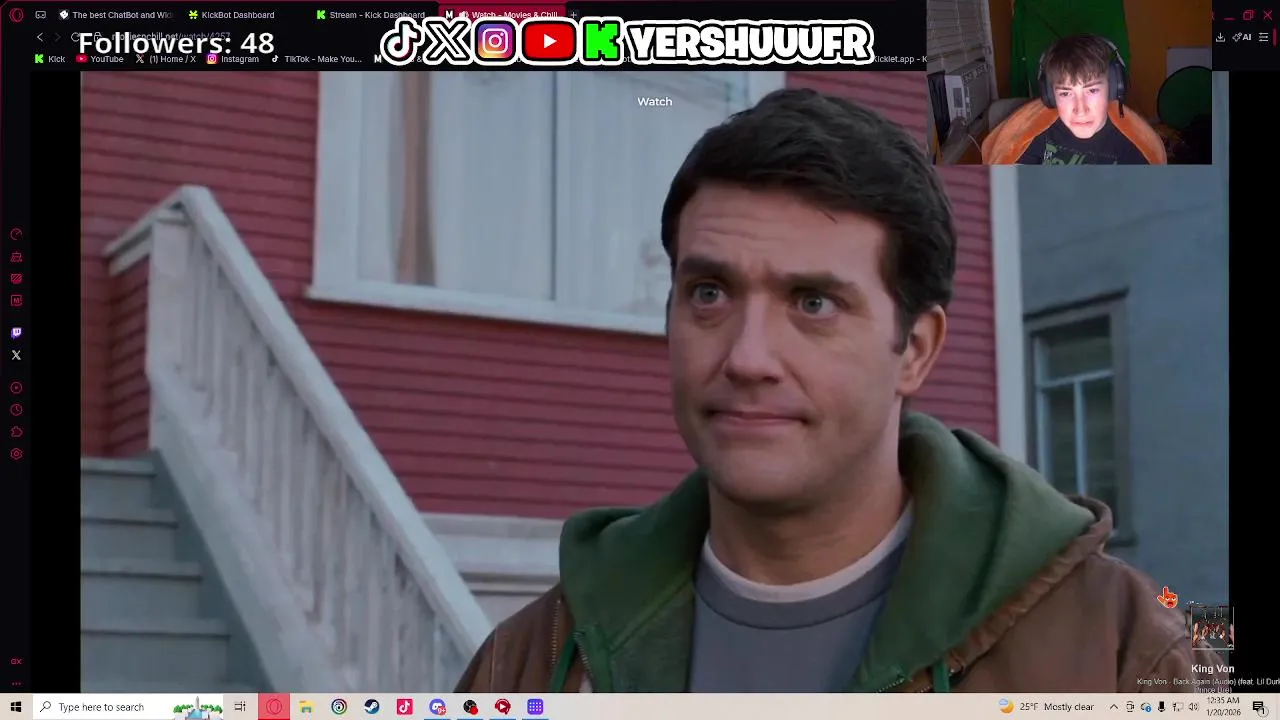This screenshot has height=720, width=1280.
Task: Switch to the KickBot Dashboard tab
Action: [238, 15]
